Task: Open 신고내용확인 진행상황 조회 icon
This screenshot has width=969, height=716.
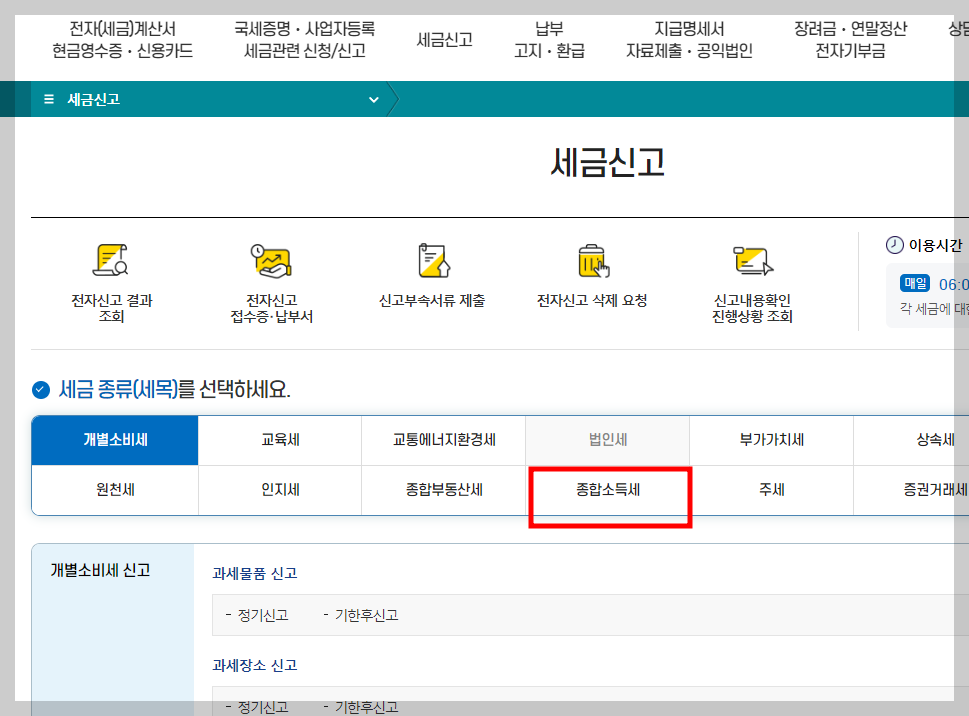Action: coord(753,260)
